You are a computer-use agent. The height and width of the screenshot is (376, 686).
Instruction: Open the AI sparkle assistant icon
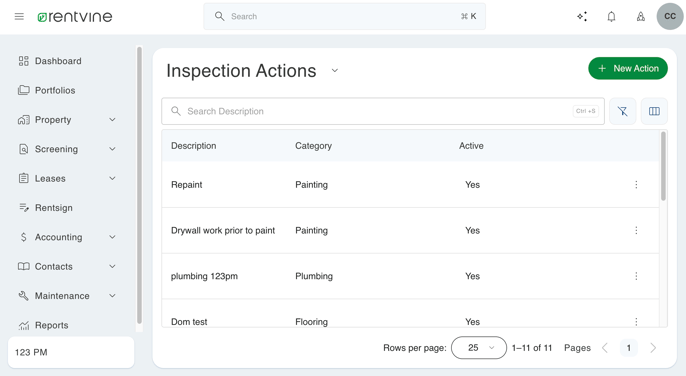point(582,17)
